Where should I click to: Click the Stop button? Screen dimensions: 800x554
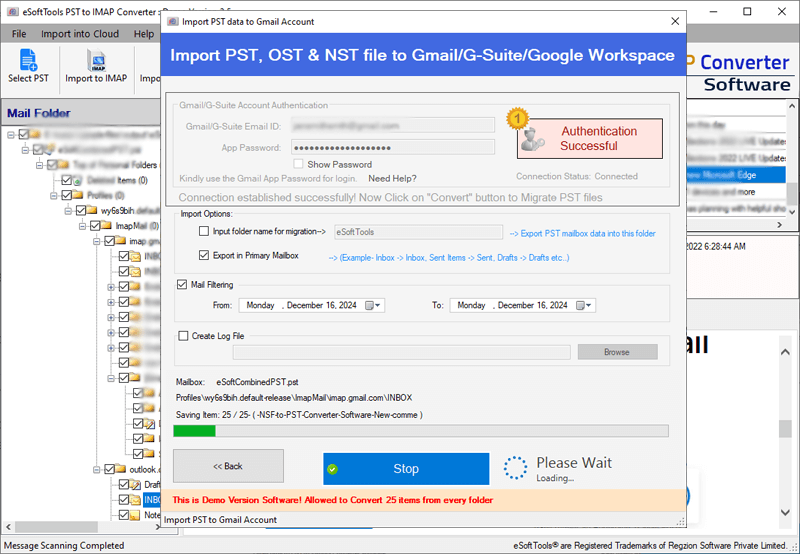click(406, 469)
